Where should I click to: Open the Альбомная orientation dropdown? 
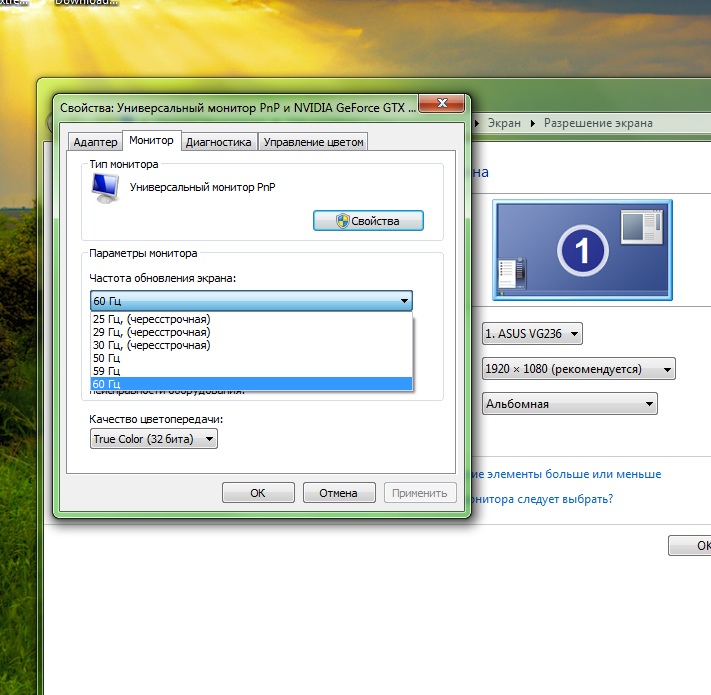pos(569,404)
